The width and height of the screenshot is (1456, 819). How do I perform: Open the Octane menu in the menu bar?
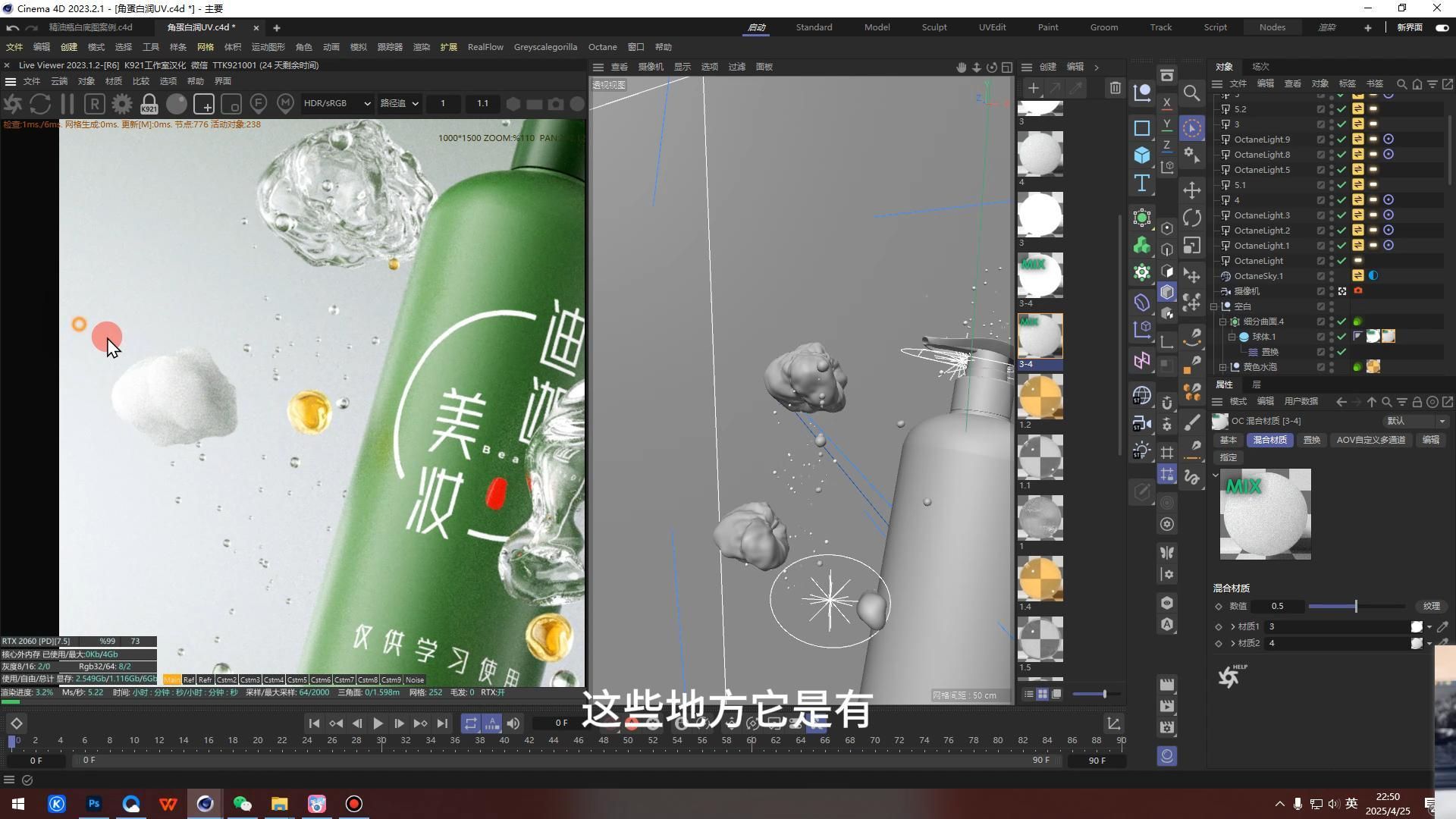(x=602, y=47)
